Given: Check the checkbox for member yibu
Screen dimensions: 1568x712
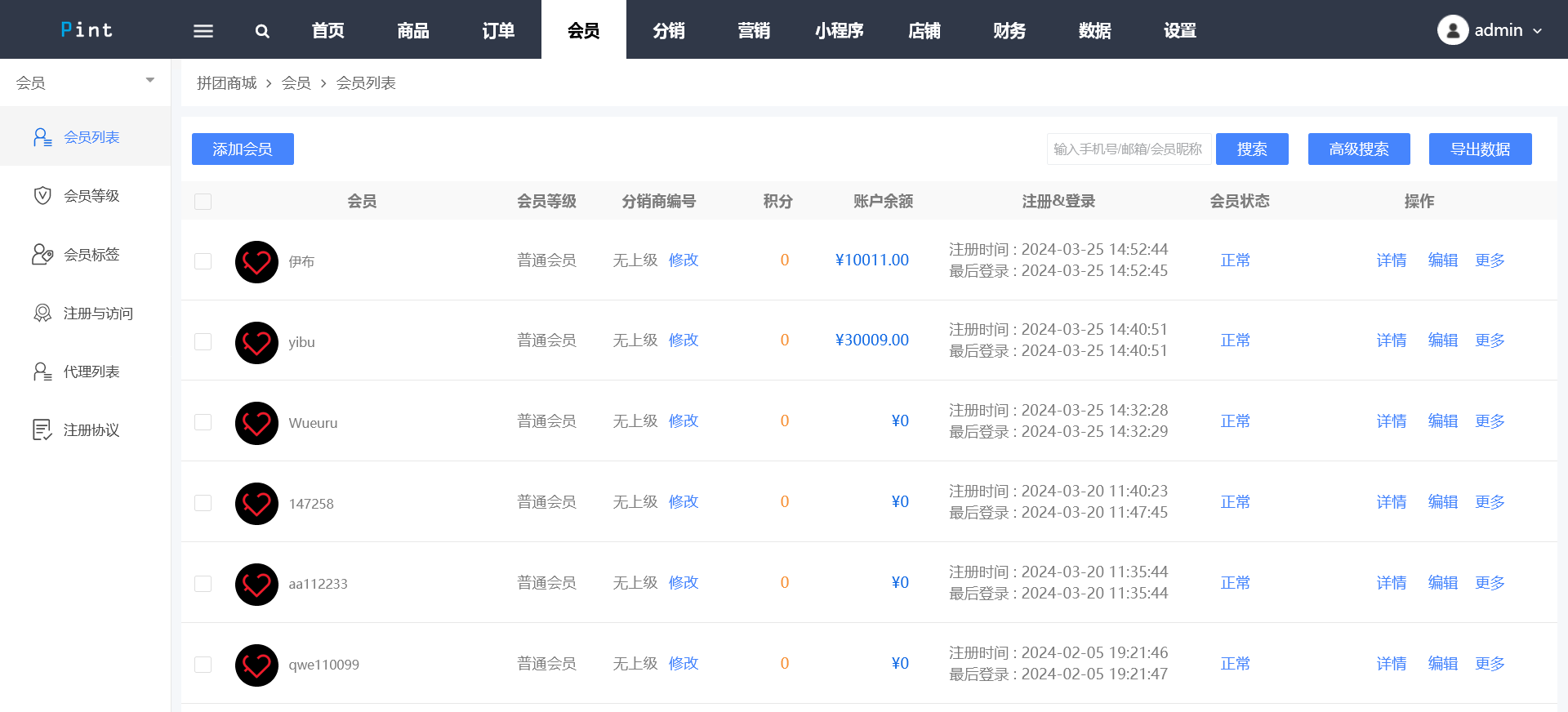Looking at the screenshot, I should [203, 341].
